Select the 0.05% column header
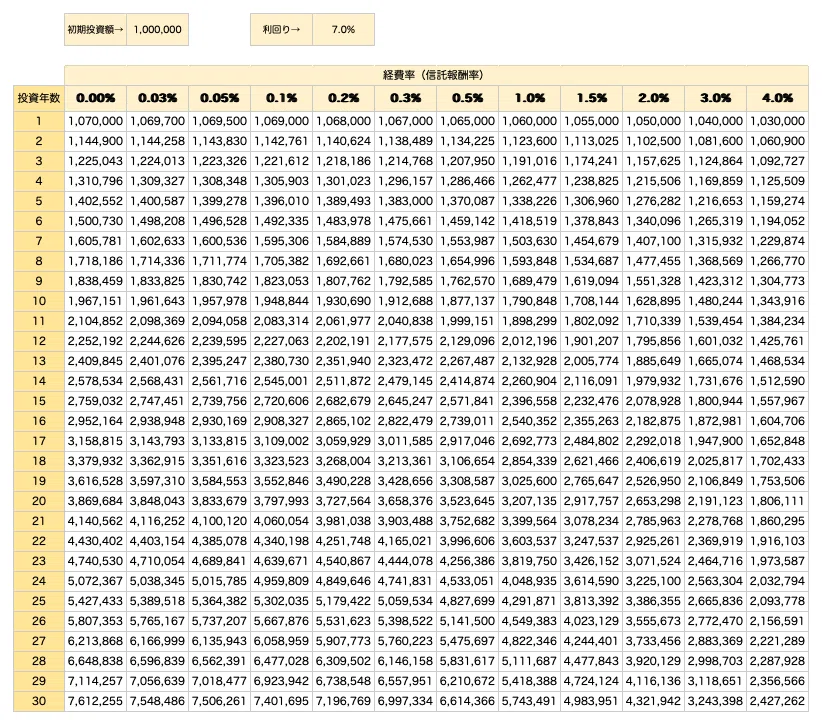 click(x=219, y=98)
